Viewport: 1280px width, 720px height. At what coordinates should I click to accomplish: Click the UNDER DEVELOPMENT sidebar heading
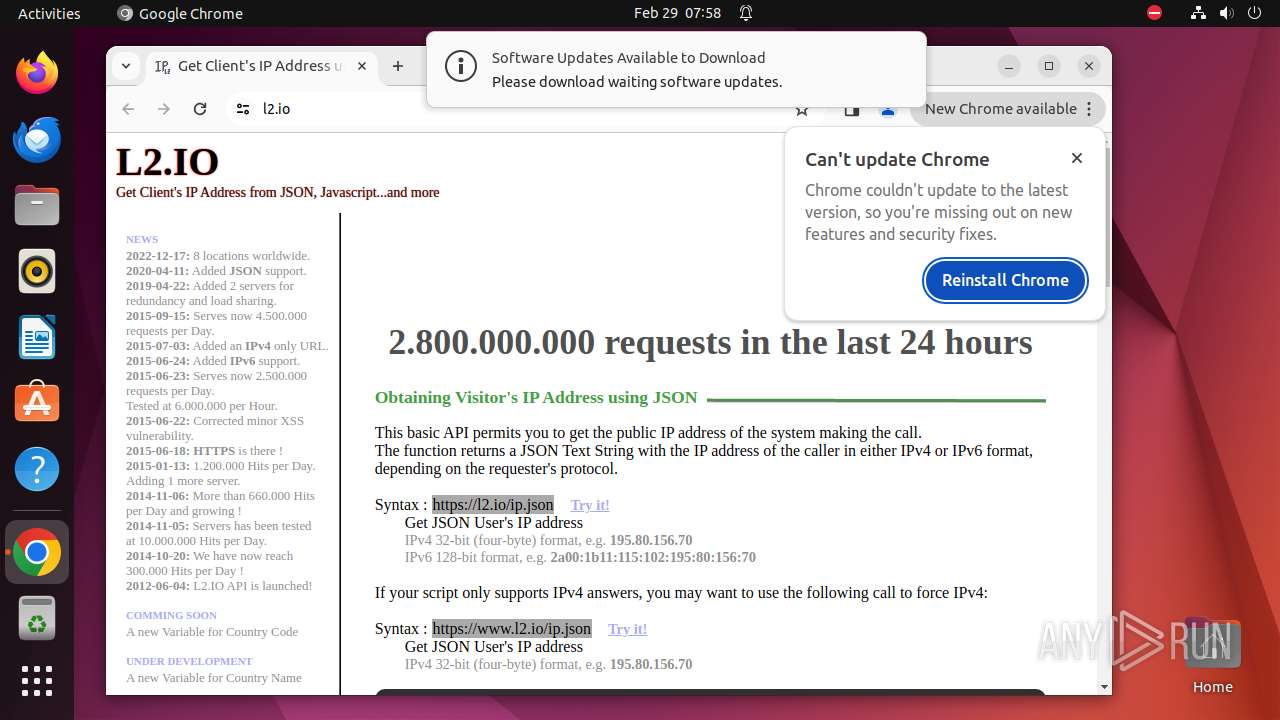[189, 661]
